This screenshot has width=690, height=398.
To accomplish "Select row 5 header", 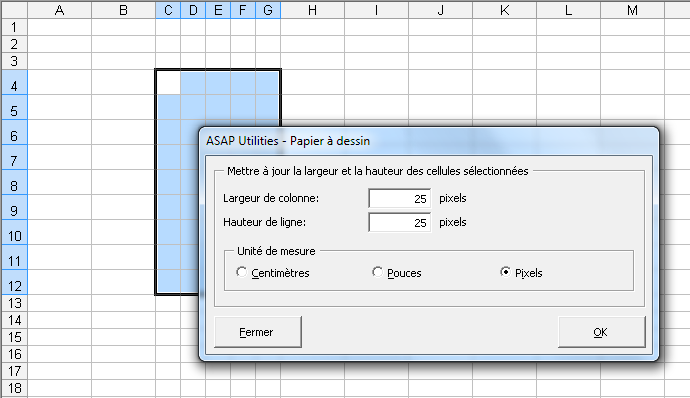I will (15, 107).
